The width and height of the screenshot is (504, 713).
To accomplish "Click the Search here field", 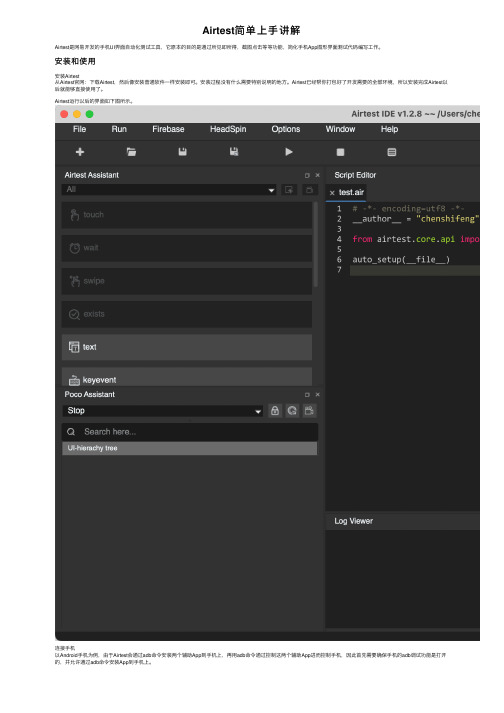I will click(x=190, y=432).
